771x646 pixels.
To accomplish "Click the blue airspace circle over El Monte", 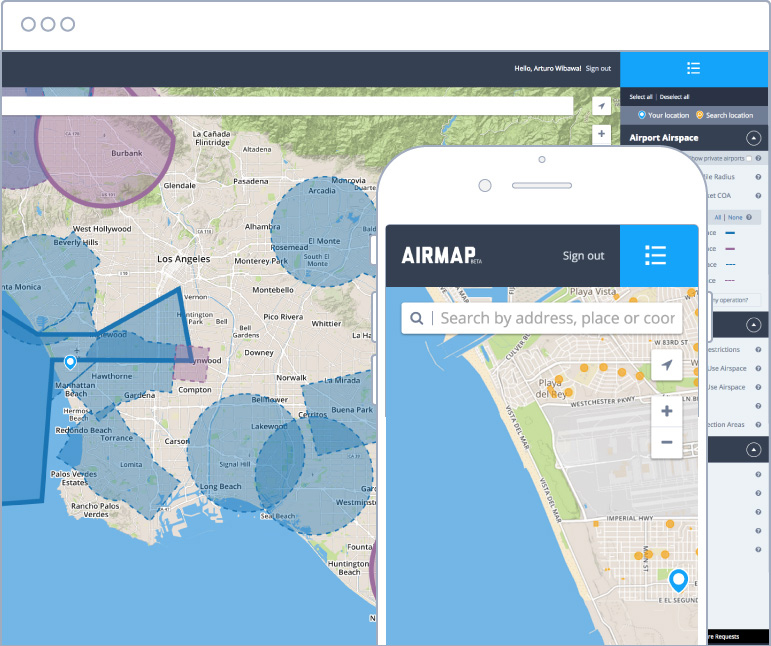I will point(325,232).
